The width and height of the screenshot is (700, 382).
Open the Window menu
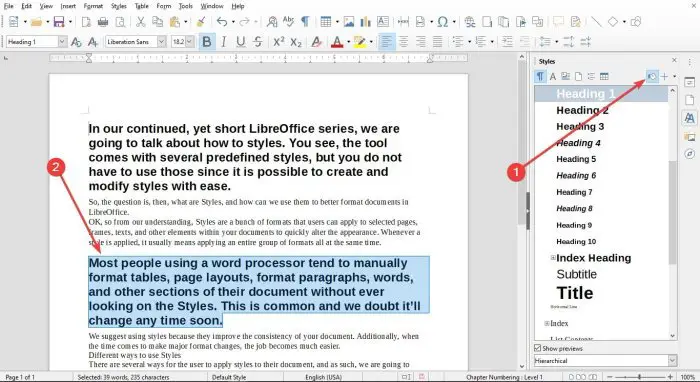212,6
